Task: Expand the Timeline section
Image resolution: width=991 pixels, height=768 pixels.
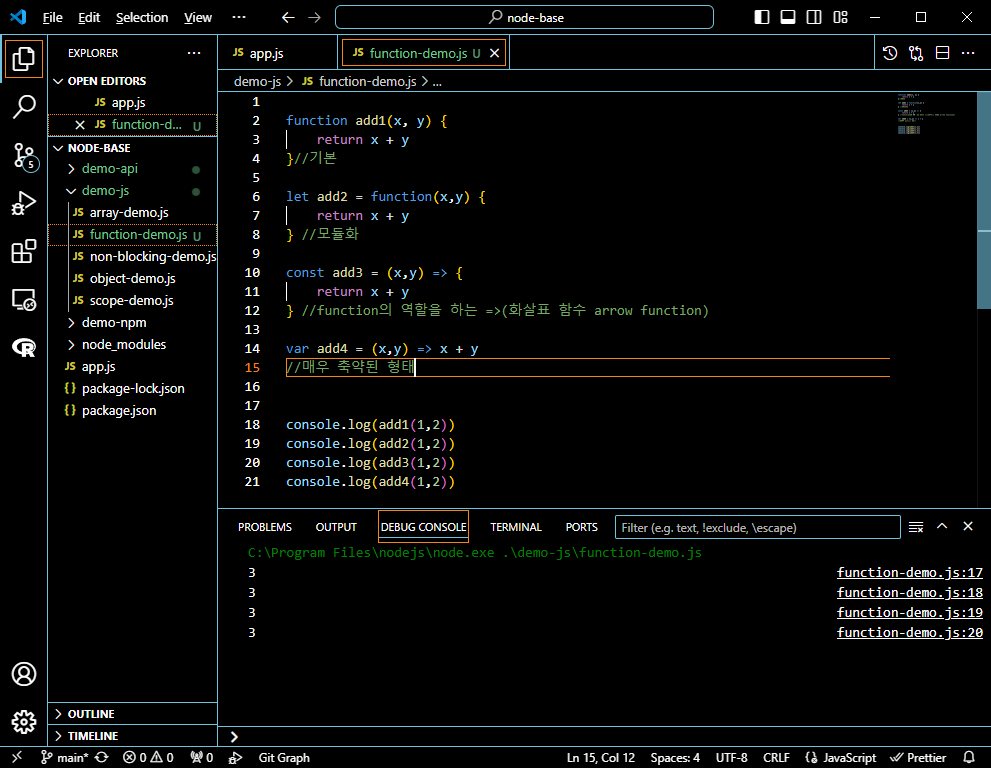Action: [132, 736]
